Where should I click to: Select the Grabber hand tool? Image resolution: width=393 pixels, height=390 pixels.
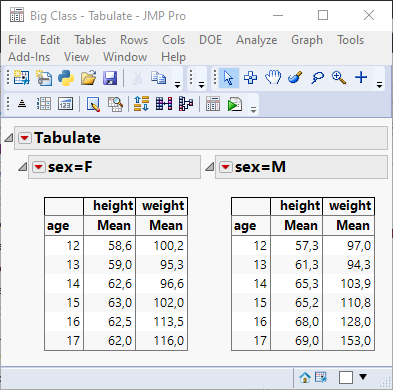point(273,77)
